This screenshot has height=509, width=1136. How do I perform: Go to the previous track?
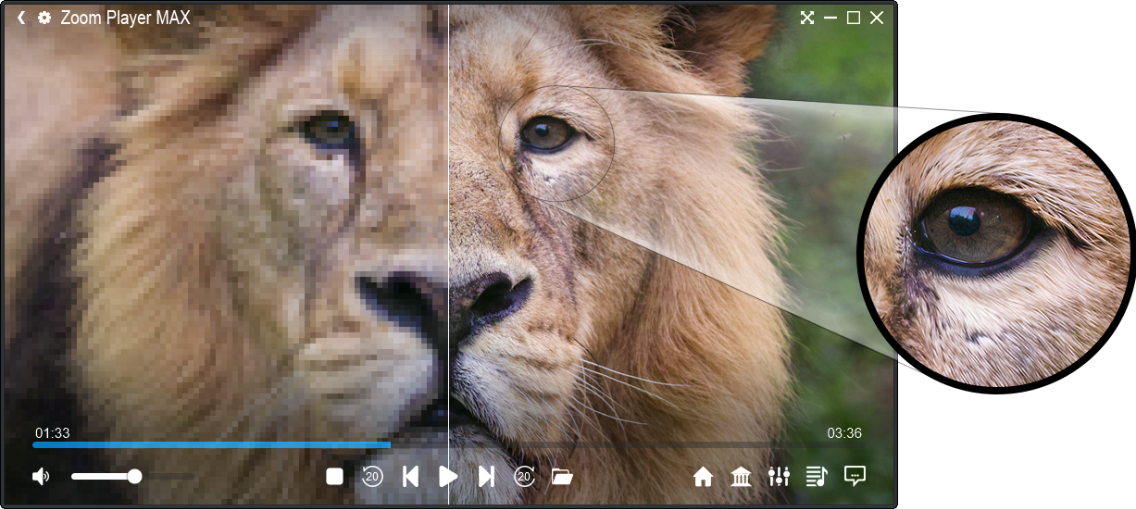point(410,476)
